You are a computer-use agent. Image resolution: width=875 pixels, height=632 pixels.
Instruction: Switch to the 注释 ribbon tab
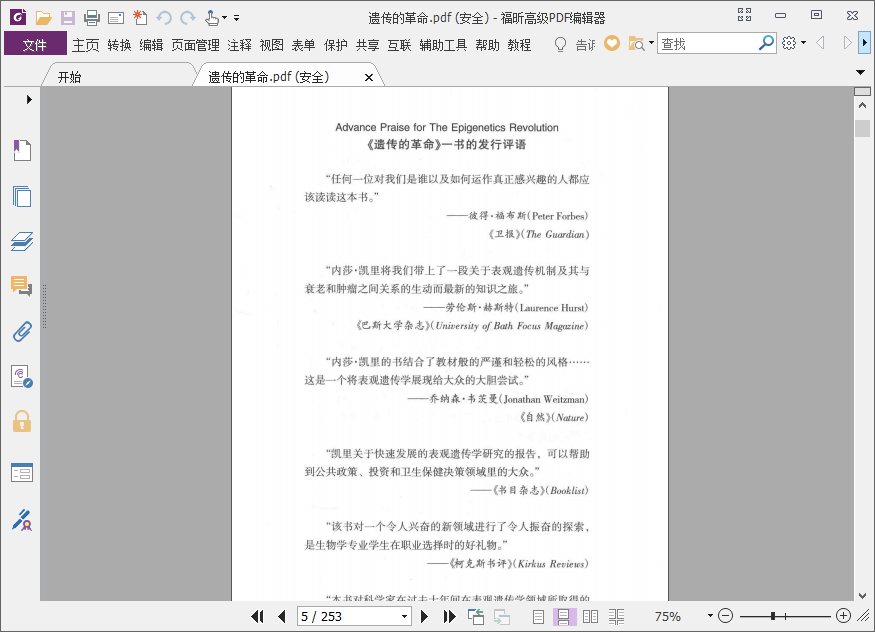pyautogui.click(x=239, y=45)
